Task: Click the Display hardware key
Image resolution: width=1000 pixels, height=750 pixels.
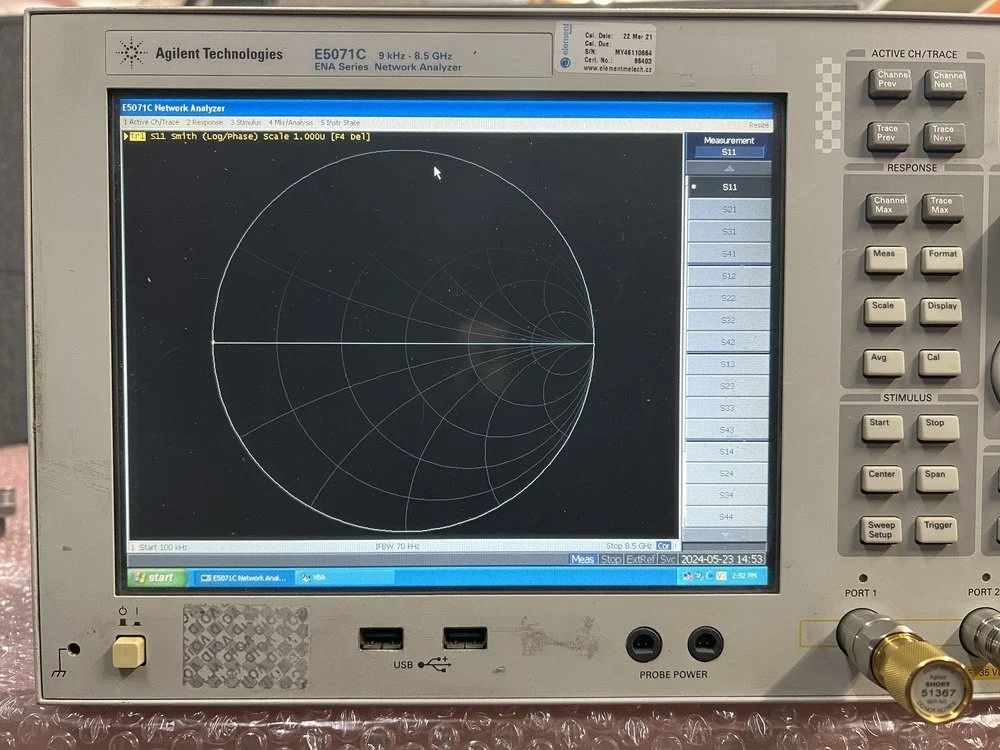Action: coord(941,312)
